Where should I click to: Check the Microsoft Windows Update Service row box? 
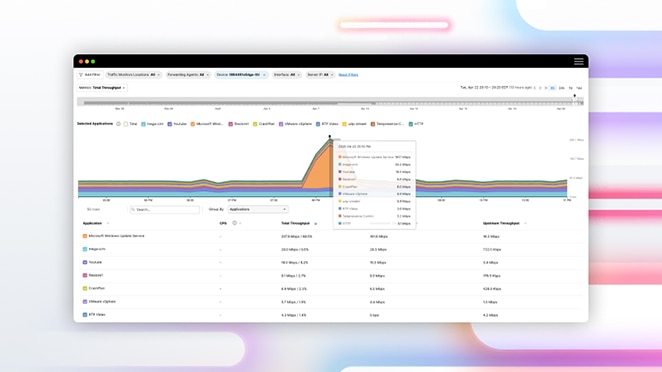coord(85,236)
